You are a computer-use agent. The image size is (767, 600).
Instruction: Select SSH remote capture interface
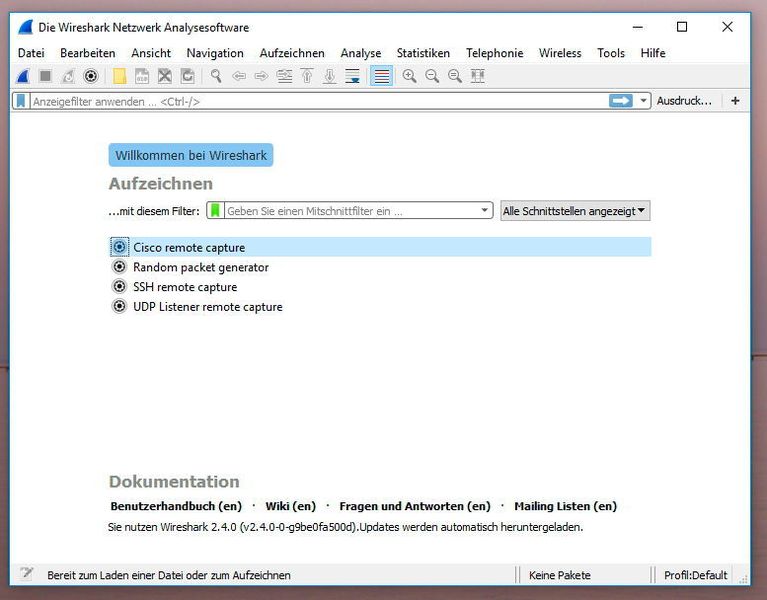[380, 287]
